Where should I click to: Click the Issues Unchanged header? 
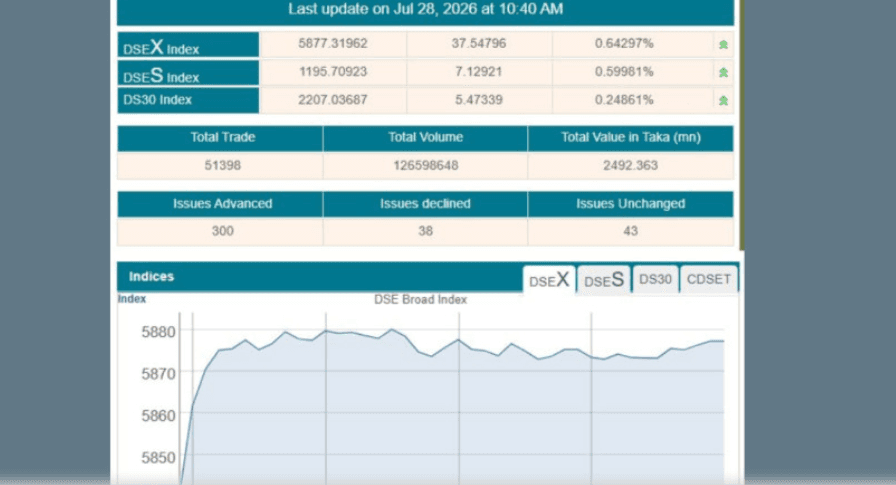[x=631, y=203]
